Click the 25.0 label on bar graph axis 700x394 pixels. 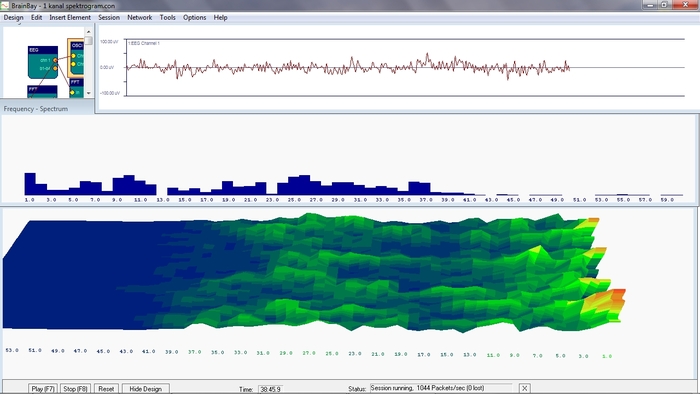294,200
